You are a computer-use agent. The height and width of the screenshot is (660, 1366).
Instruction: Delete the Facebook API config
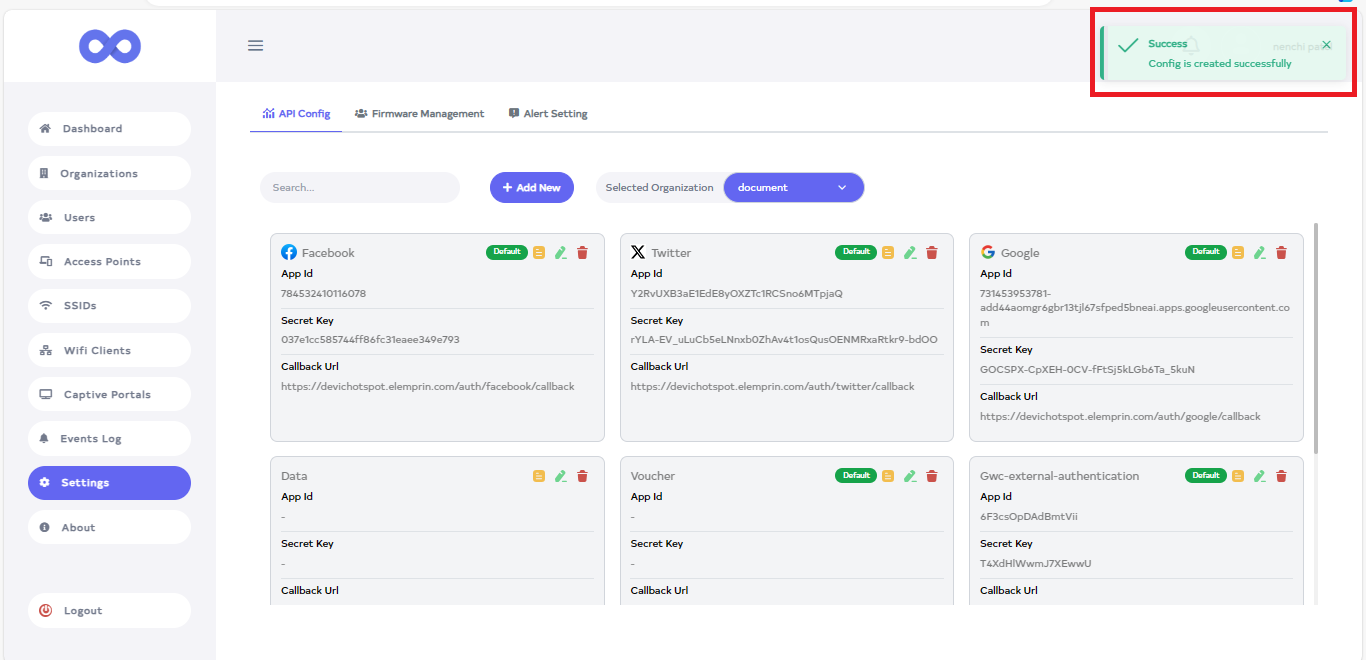(583, 253)
